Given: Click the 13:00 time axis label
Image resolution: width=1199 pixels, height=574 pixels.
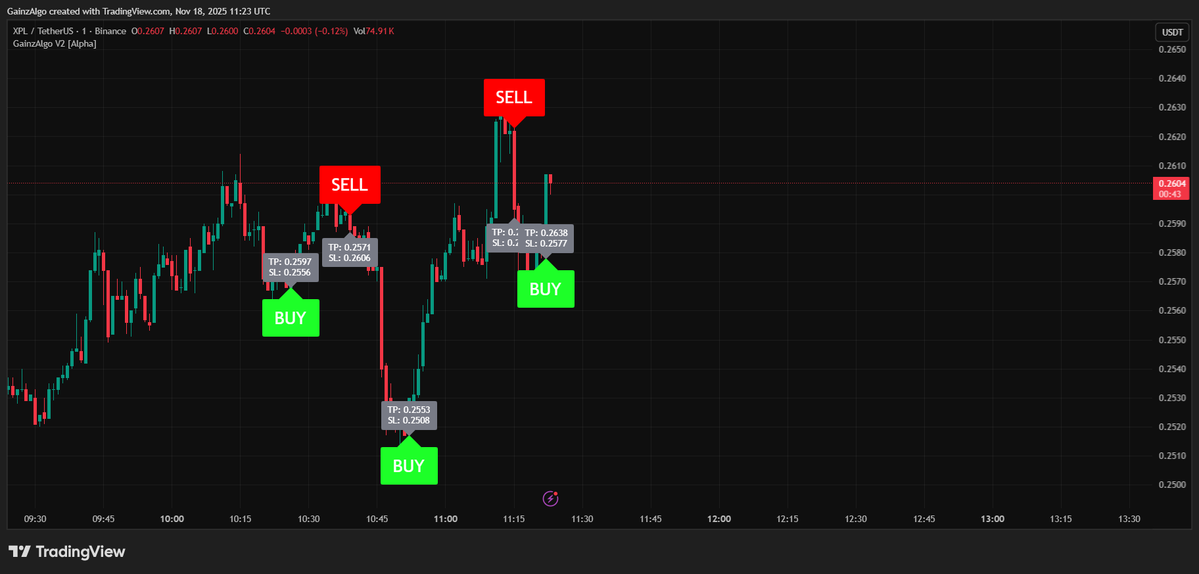Looking at the screenshot, I should pos(993,519).
